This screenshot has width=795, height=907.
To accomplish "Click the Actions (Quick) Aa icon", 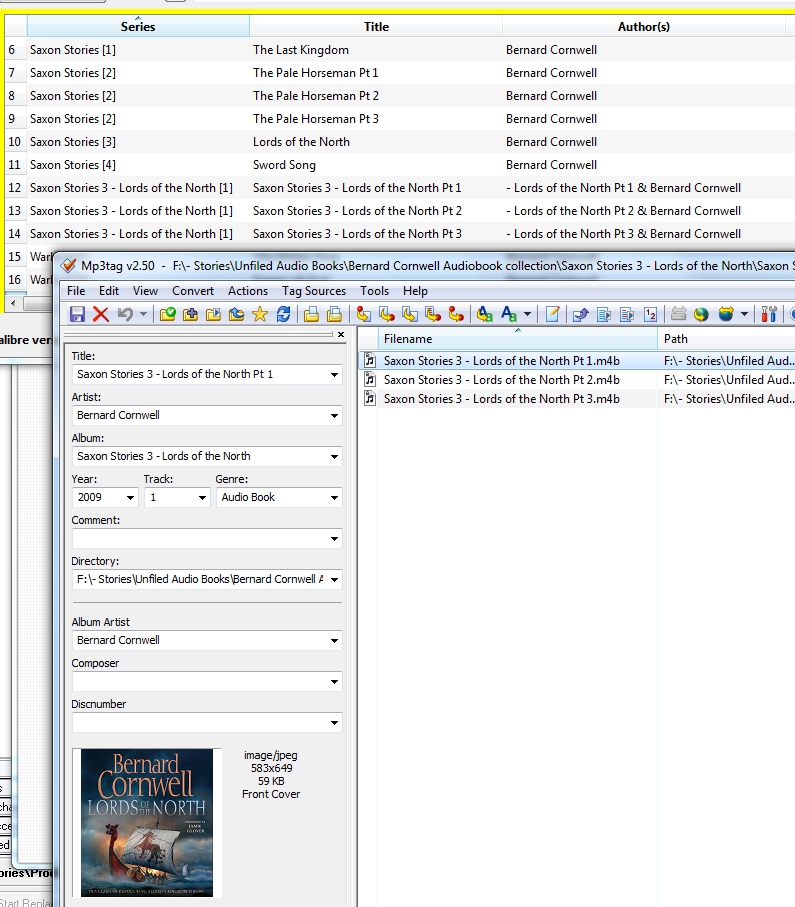I will (509, 314).
